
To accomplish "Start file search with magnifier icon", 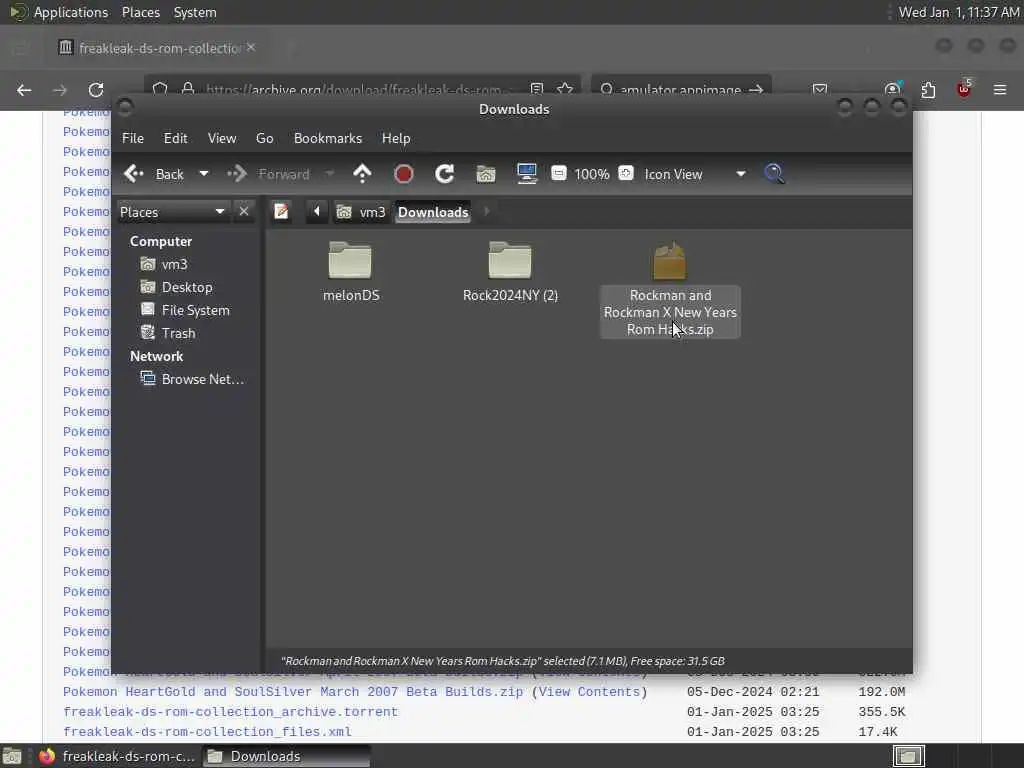I will click(x=775, y=174).
